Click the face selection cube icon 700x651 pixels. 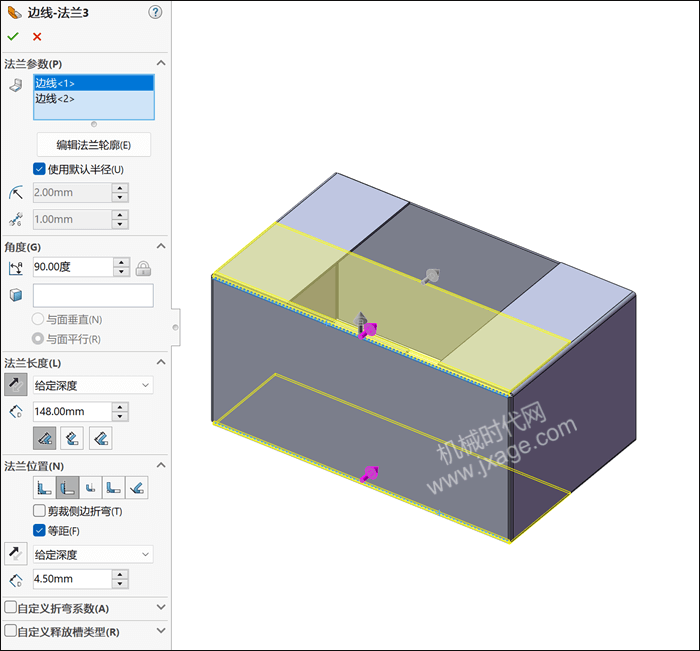click(16, 295)
